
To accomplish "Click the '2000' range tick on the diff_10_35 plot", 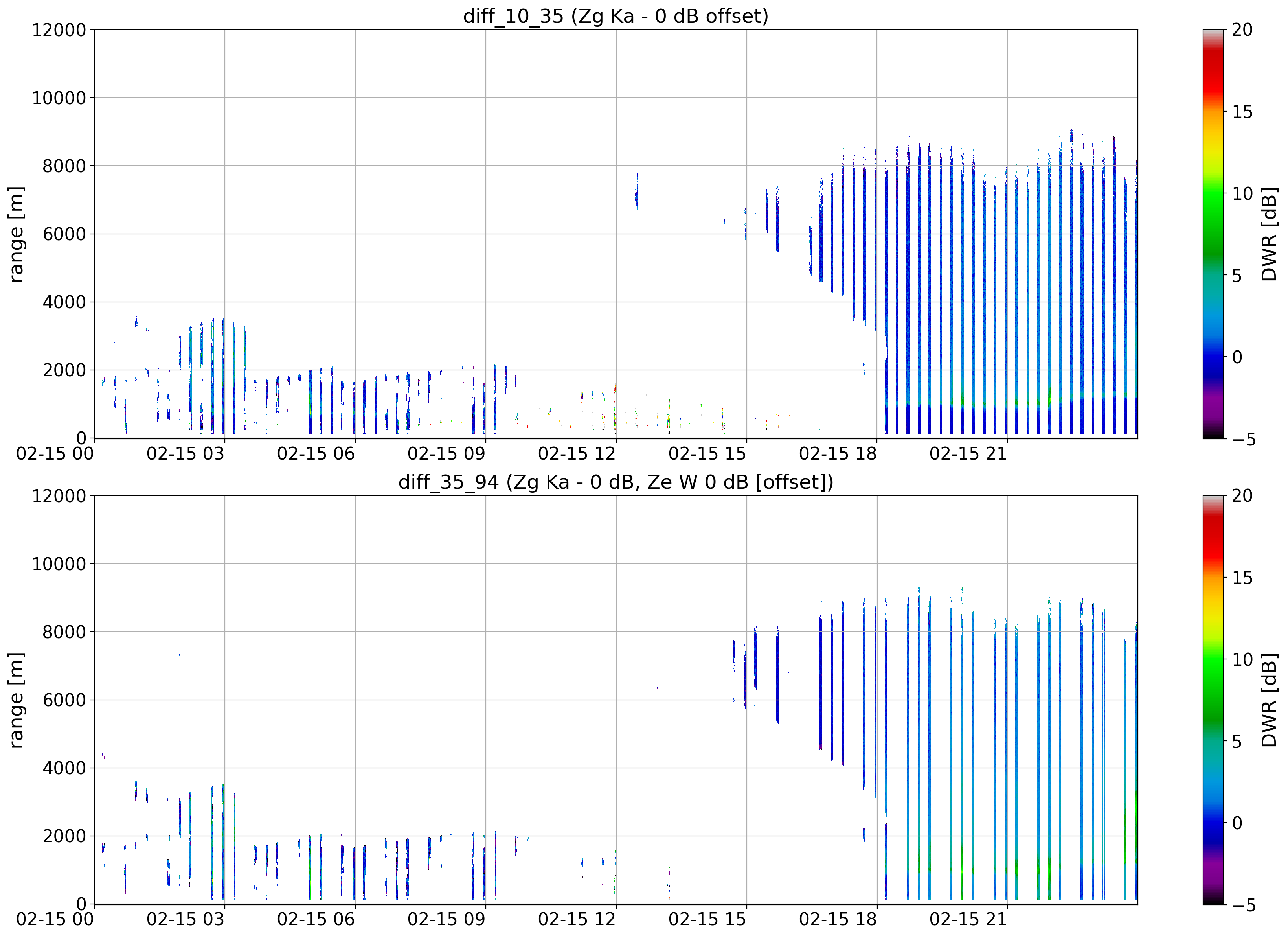I will pyautogui.click(x=64, y=370).
